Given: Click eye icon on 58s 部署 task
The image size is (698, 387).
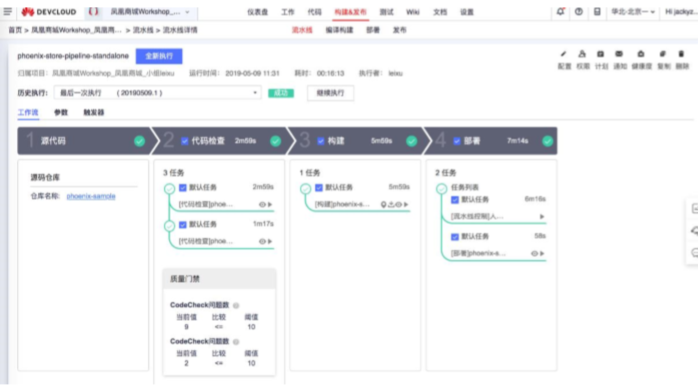Looking at the screenshot, I should click(x=534, y=253).
